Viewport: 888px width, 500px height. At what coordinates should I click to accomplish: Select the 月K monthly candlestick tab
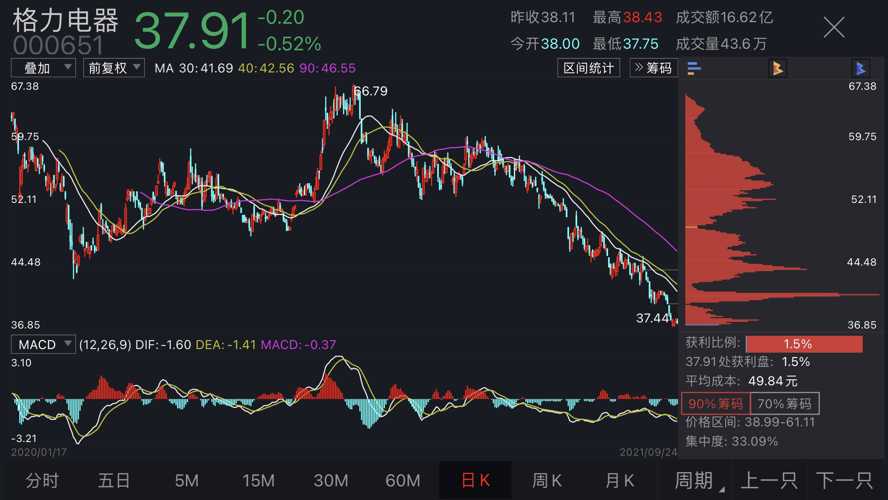pyautogui.click(x=620, y=481)
